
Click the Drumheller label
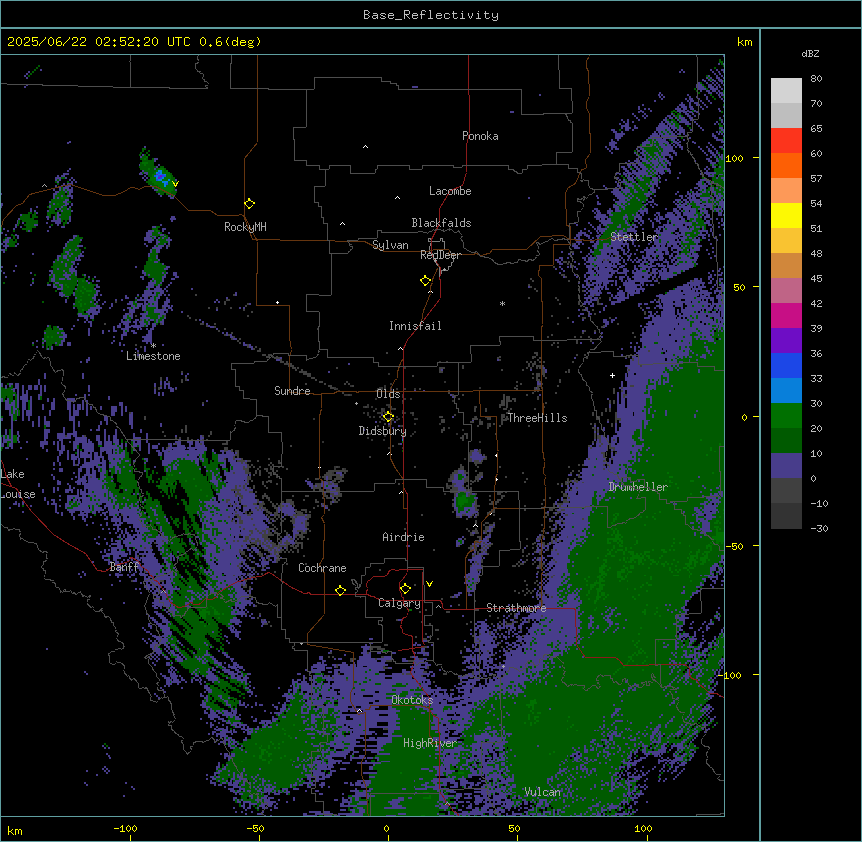638,487
